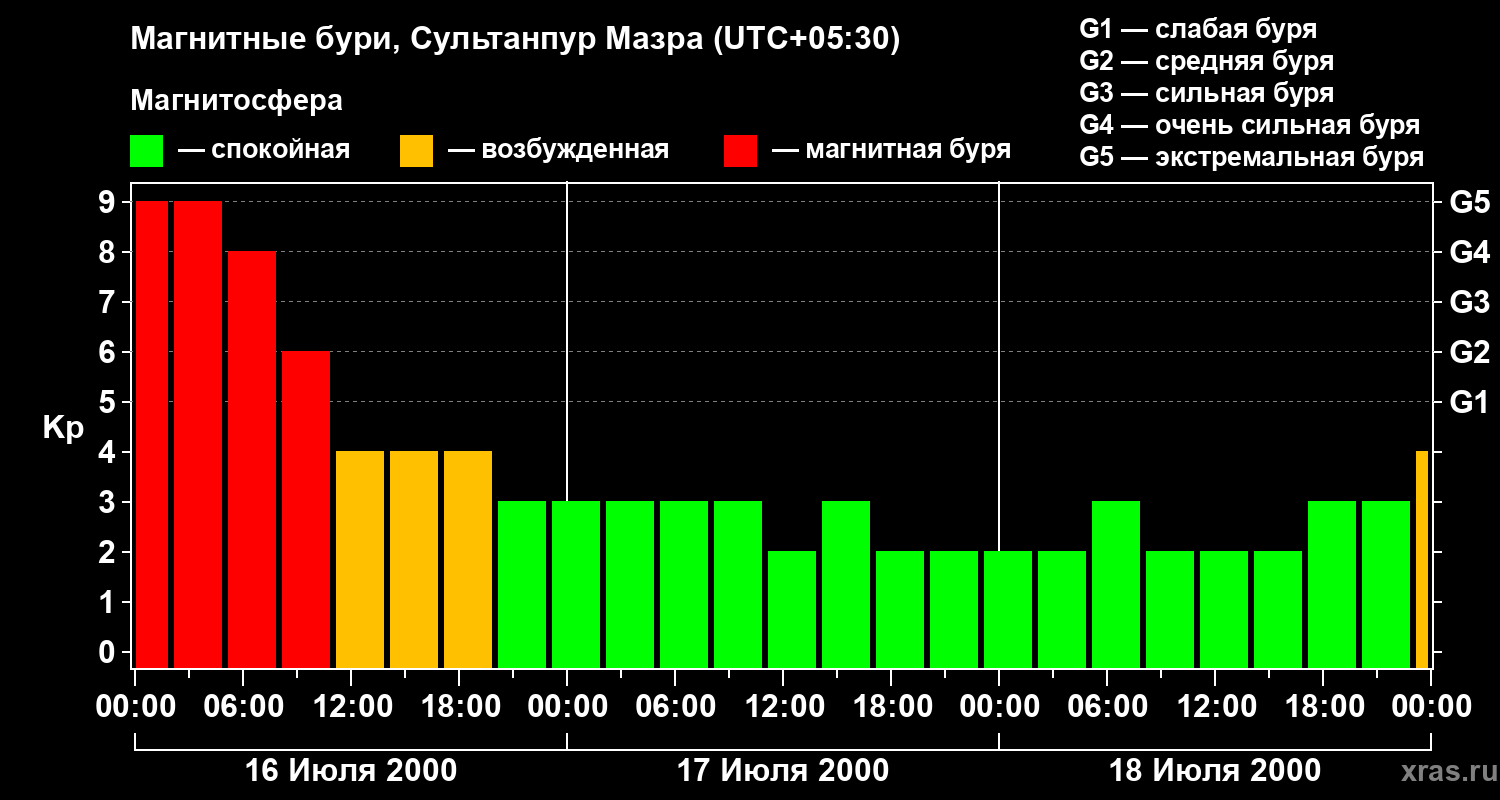Click the '06:00' time label for 16 July
Screen dimensions: 1500x800
243,707
